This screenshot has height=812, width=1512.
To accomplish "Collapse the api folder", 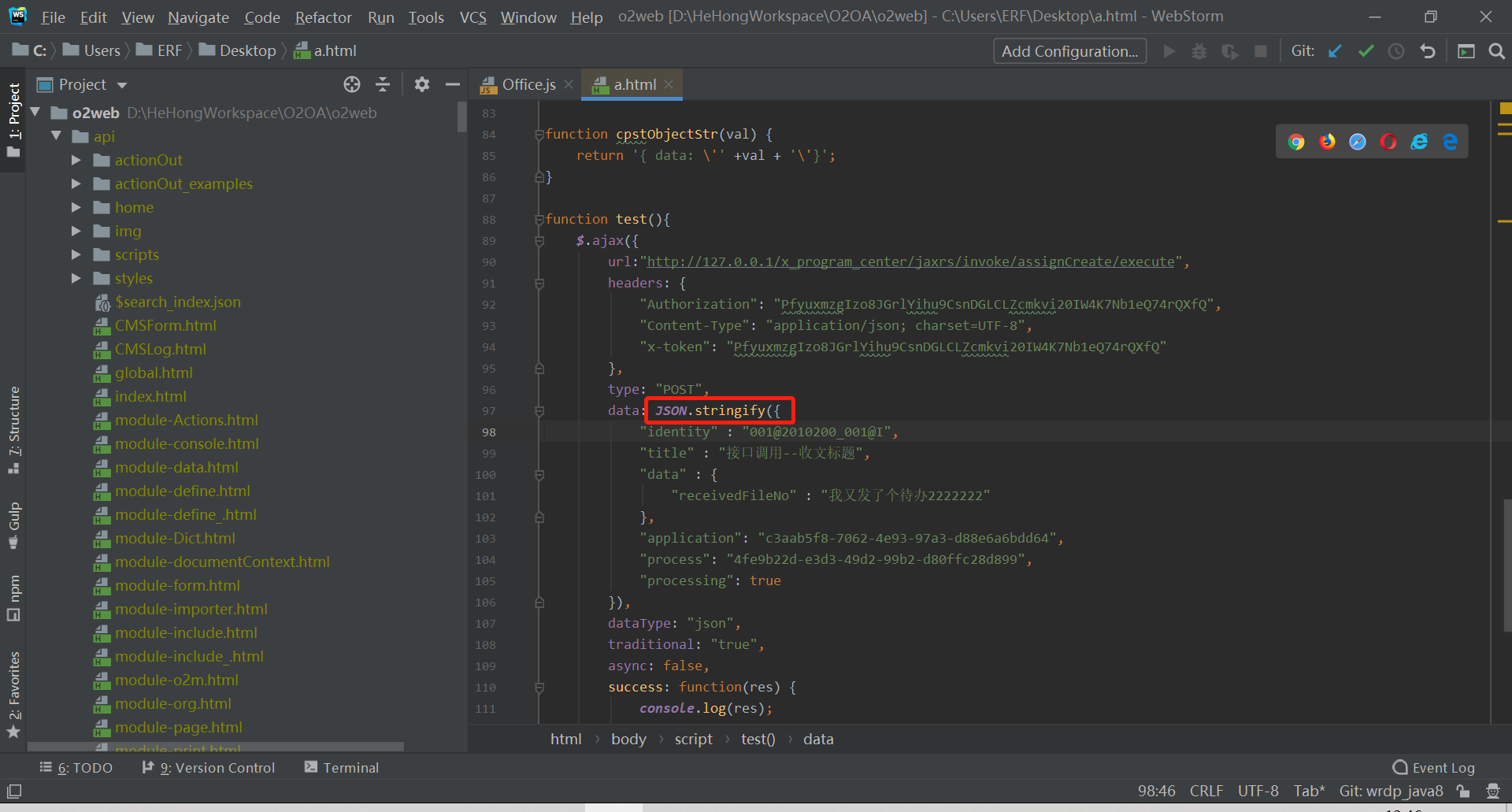I will [56, 136].
